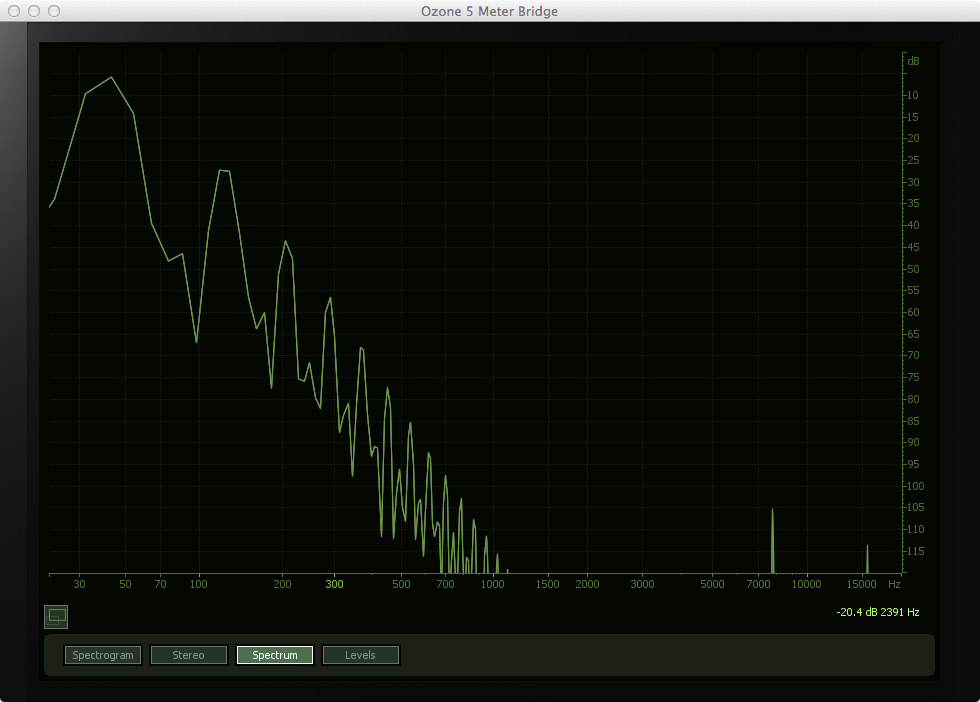Click the highest spectrum peak near 50 Hz

[x=111, y=78]
